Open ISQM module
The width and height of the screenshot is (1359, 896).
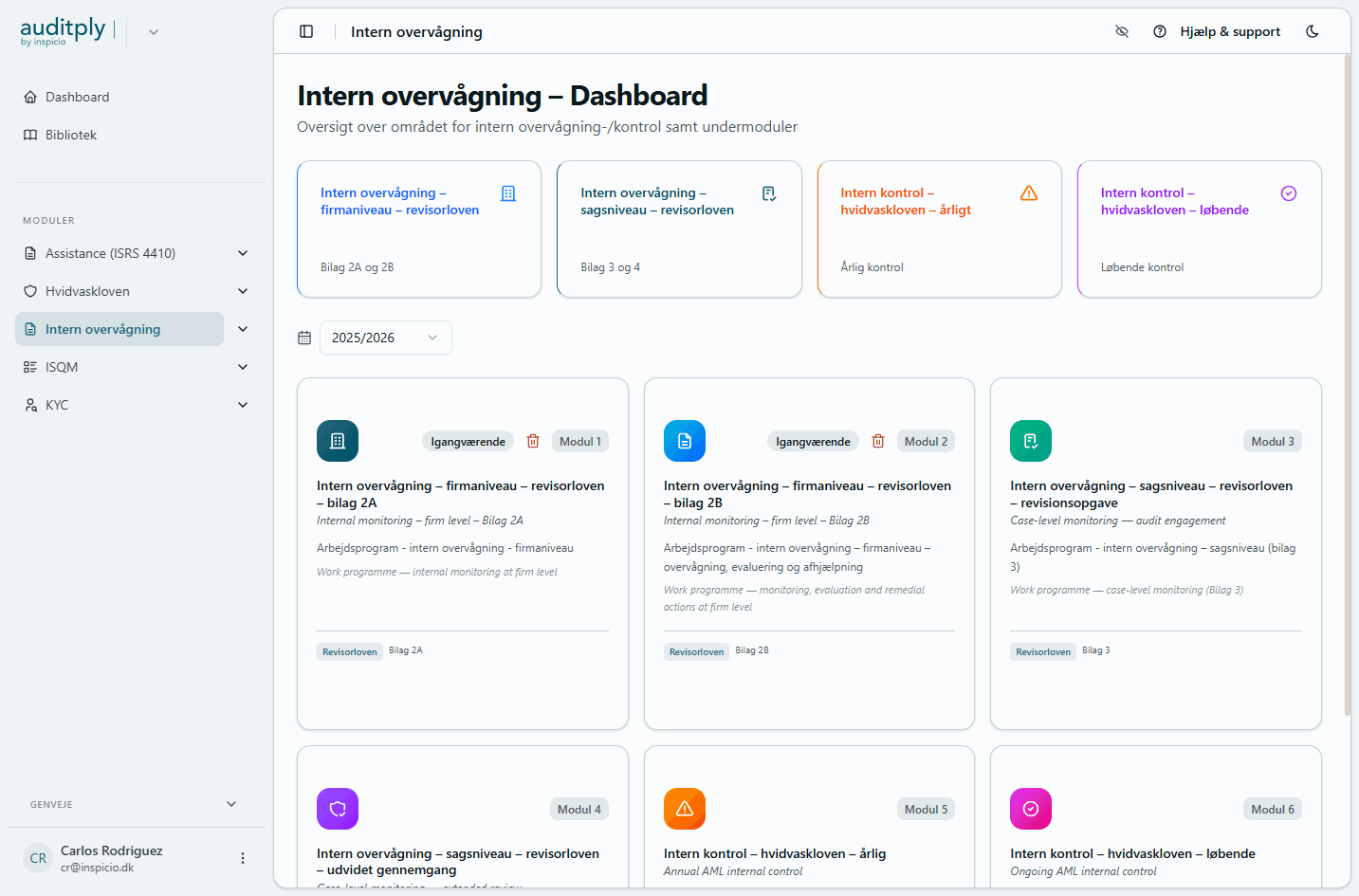point(119,367)
